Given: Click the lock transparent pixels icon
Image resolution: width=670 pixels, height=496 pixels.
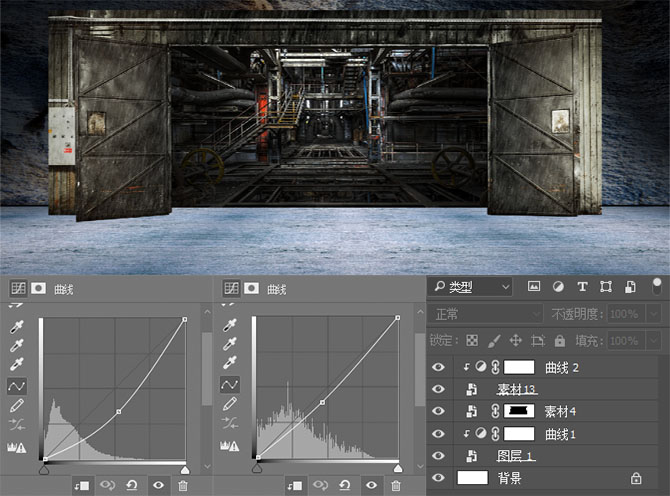Looking at the screenshot, I should tap(472, 340).
